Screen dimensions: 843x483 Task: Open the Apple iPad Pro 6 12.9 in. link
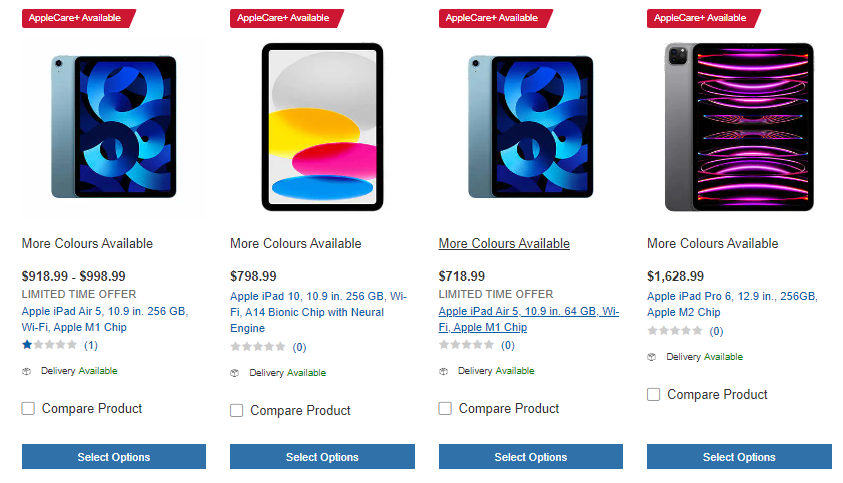pyautogui.click(x=731, y=304)
